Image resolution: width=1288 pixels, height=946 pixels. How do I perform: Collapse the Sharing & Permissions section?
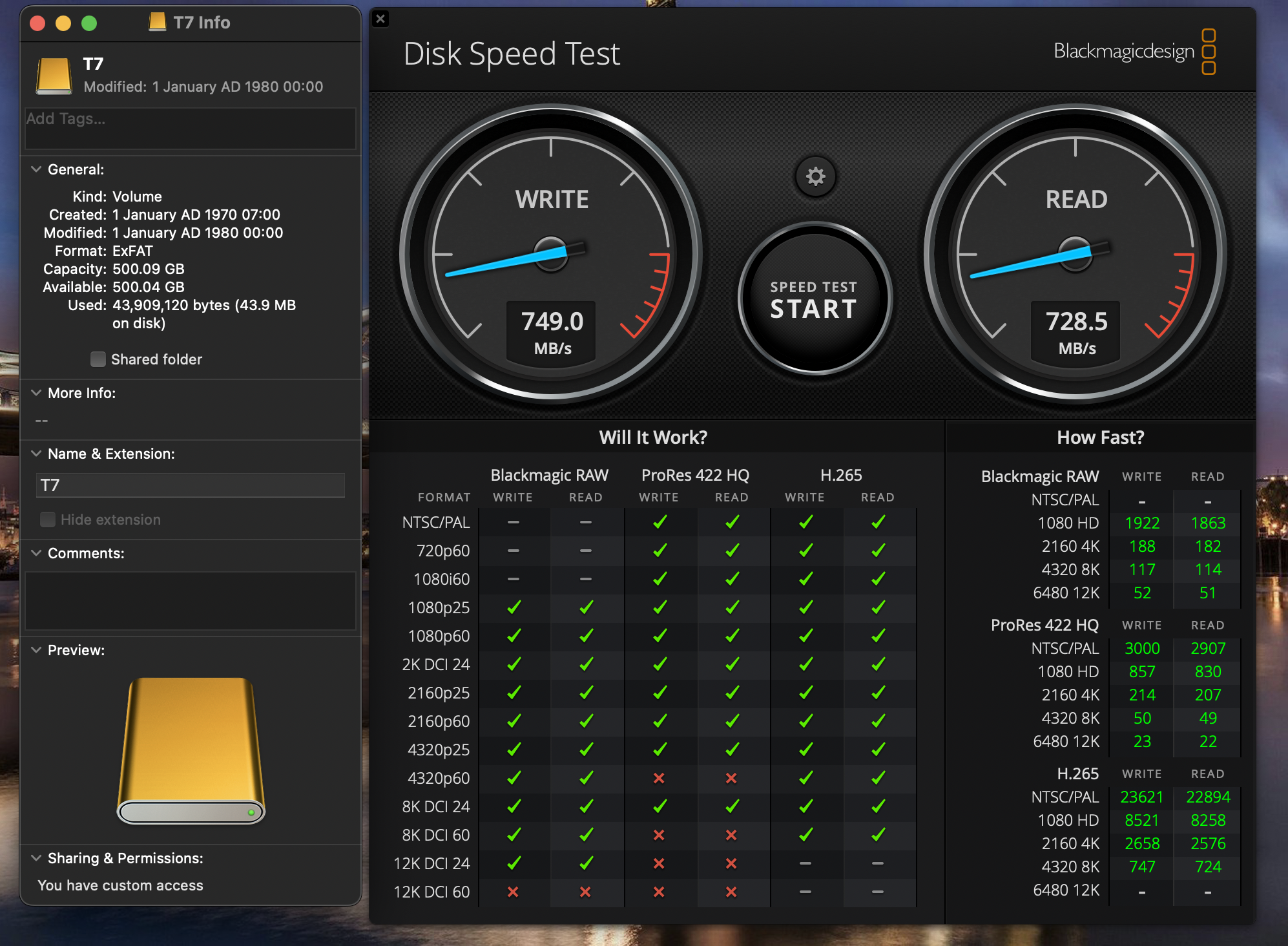(x=36, y=858)
